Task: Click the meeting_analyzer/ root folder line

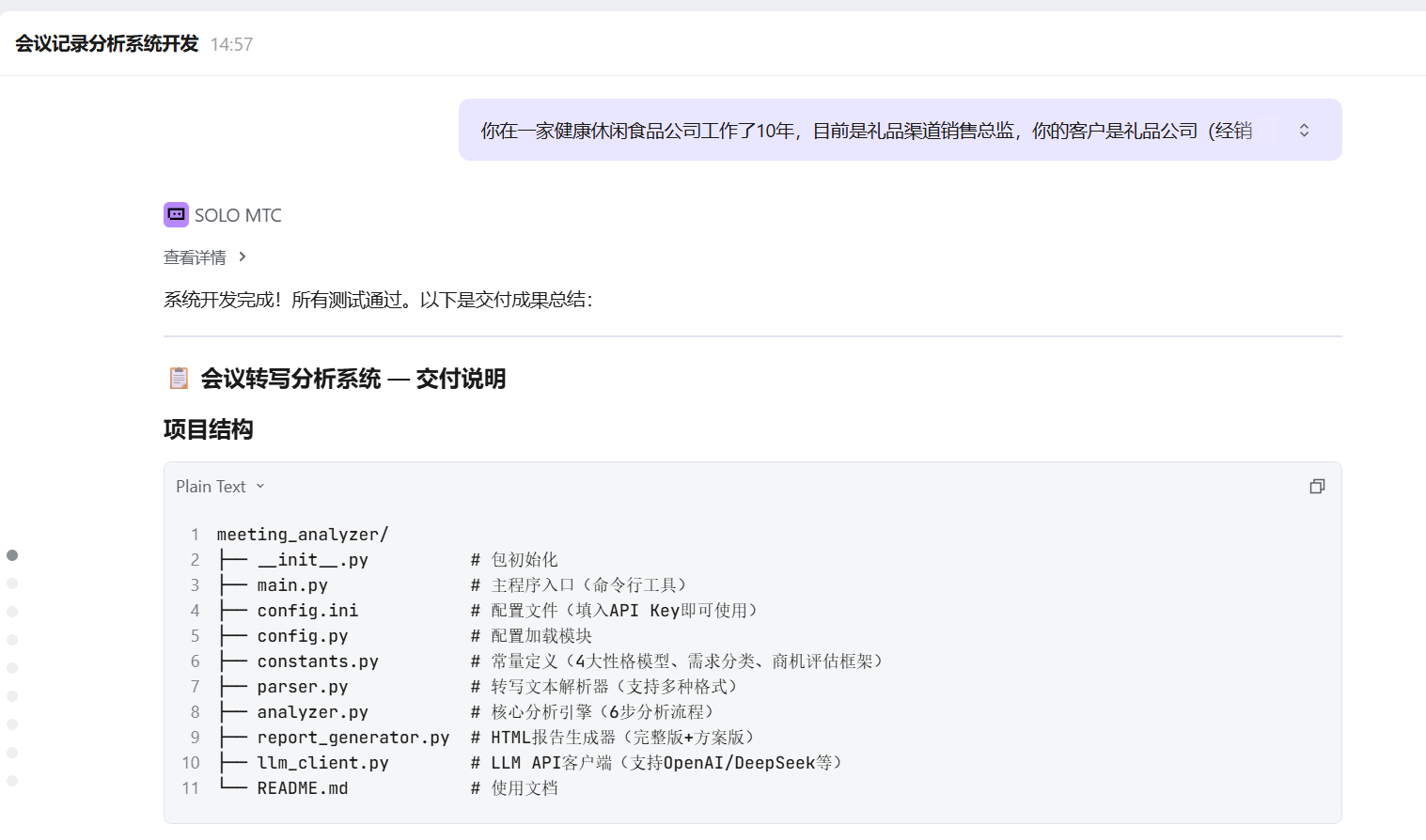Action: (x=302, y=535)
